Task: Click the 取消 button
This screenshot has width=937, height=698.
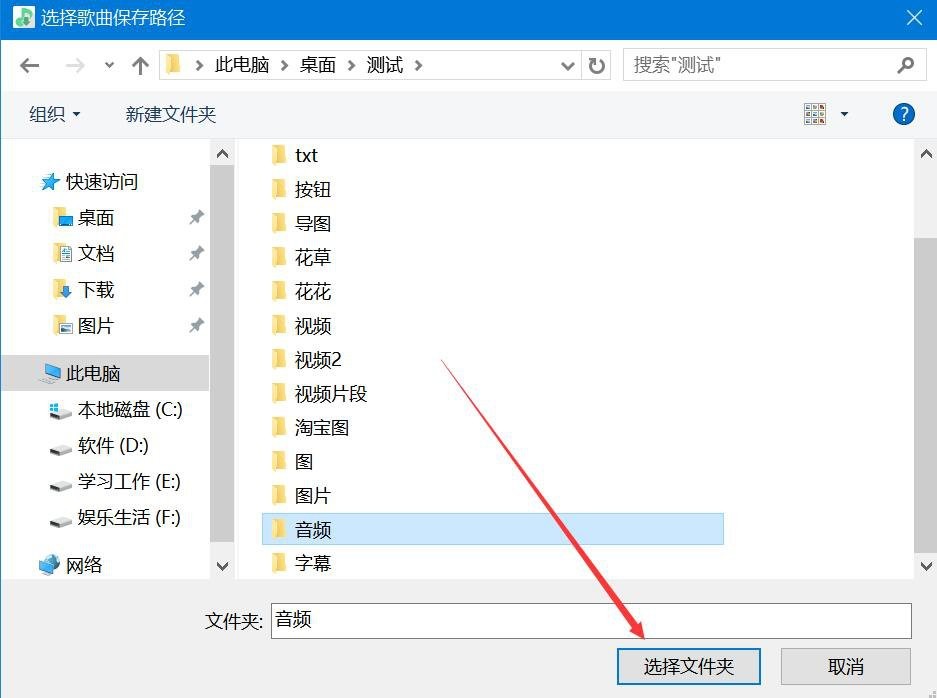Action: 846,666
